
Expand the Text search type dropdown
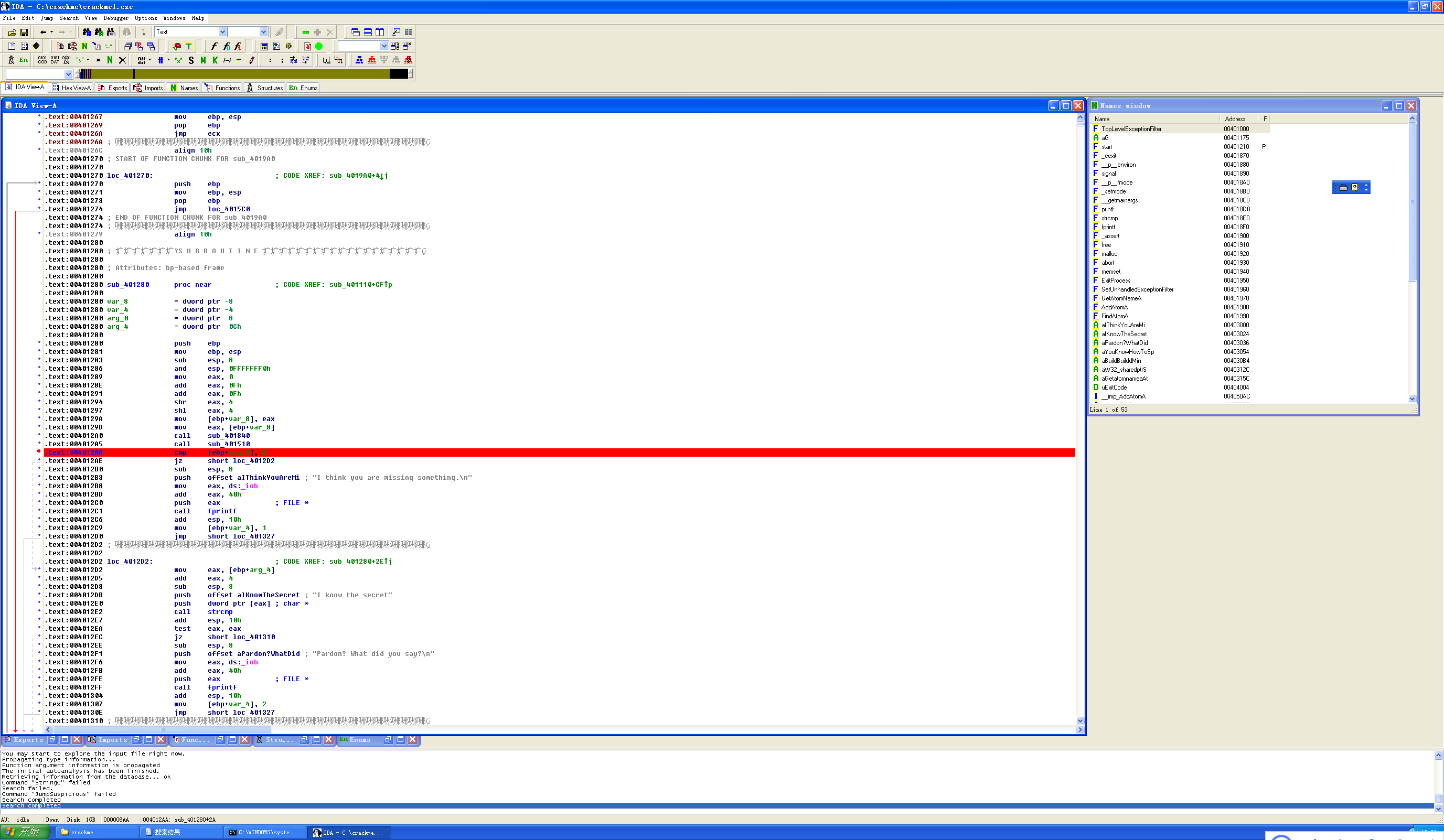222,32
